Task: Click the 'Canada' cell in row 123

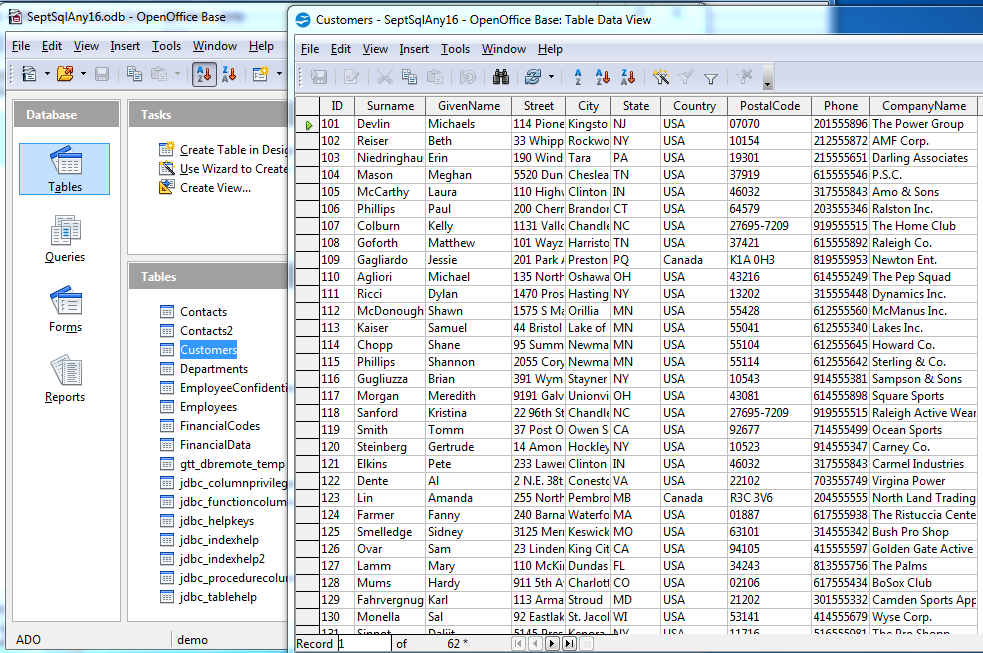Action: 694,498
